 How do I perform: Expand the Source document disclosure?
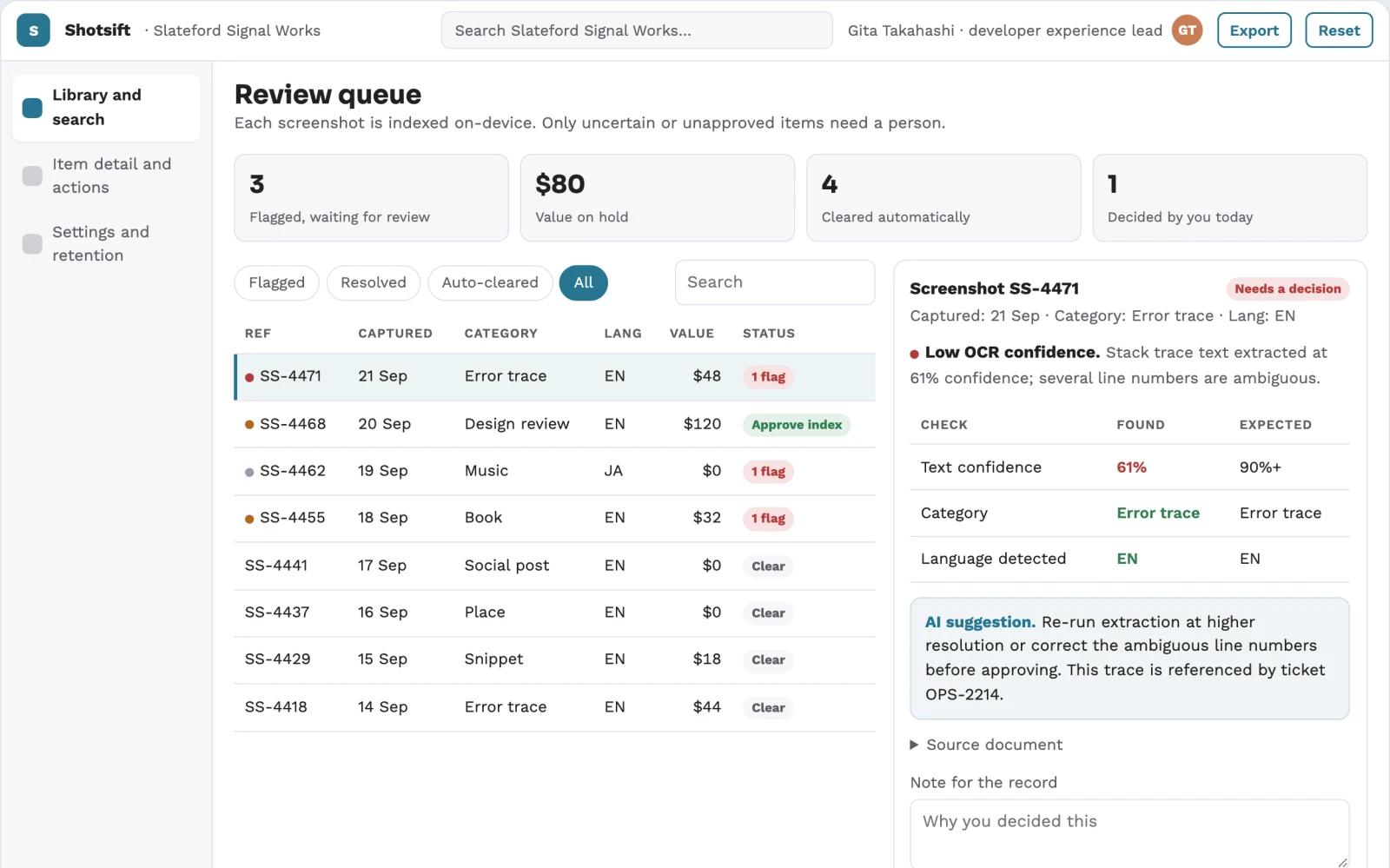tap(986, 745)
